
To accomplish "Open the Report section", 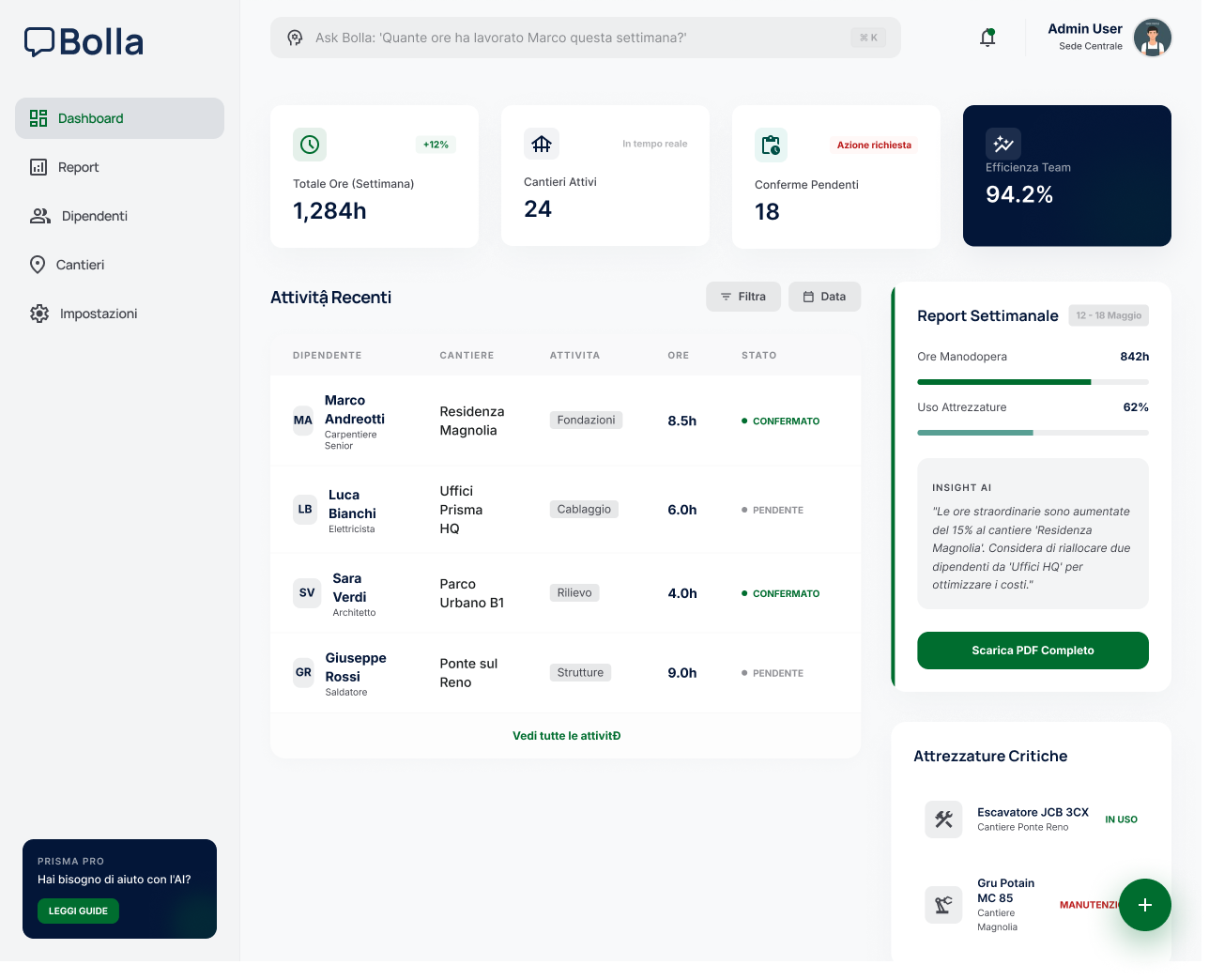I will pos(119,167).
